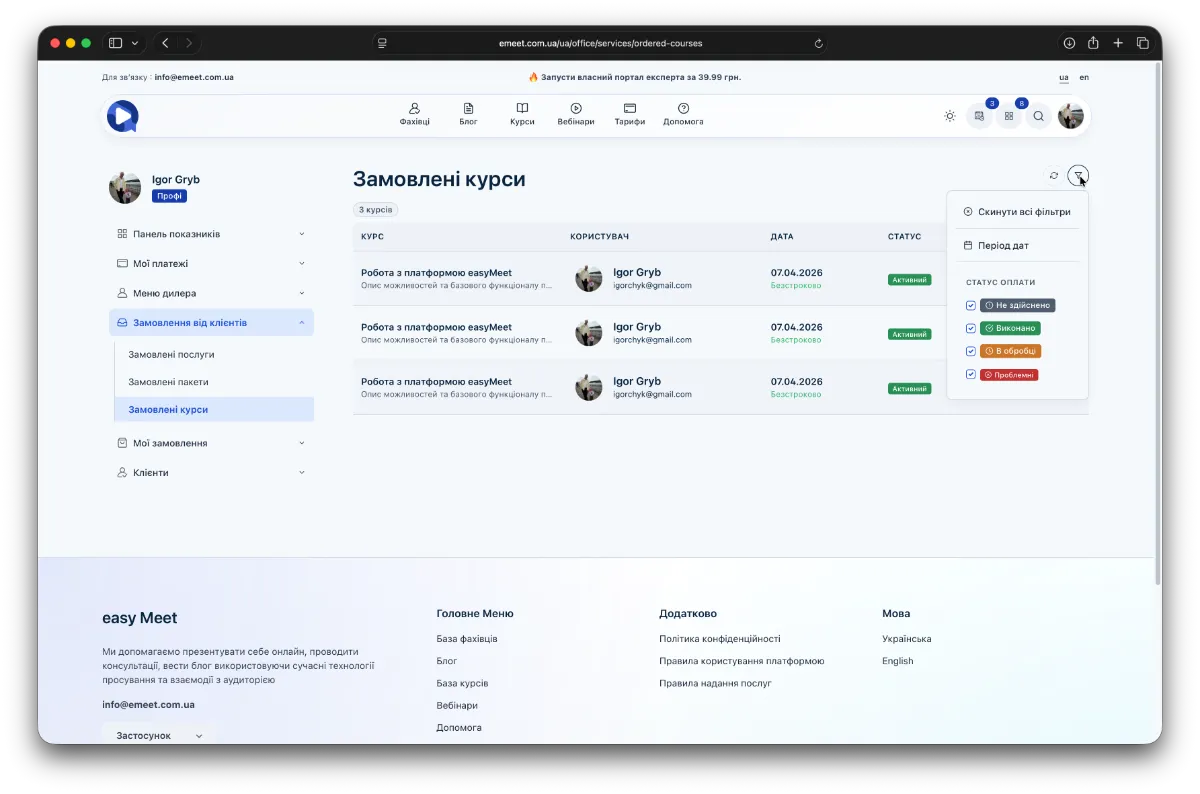This screenshot has width=1200, height=794.
Task: Open the calendar notifications icon with badge
Action: 979,116
